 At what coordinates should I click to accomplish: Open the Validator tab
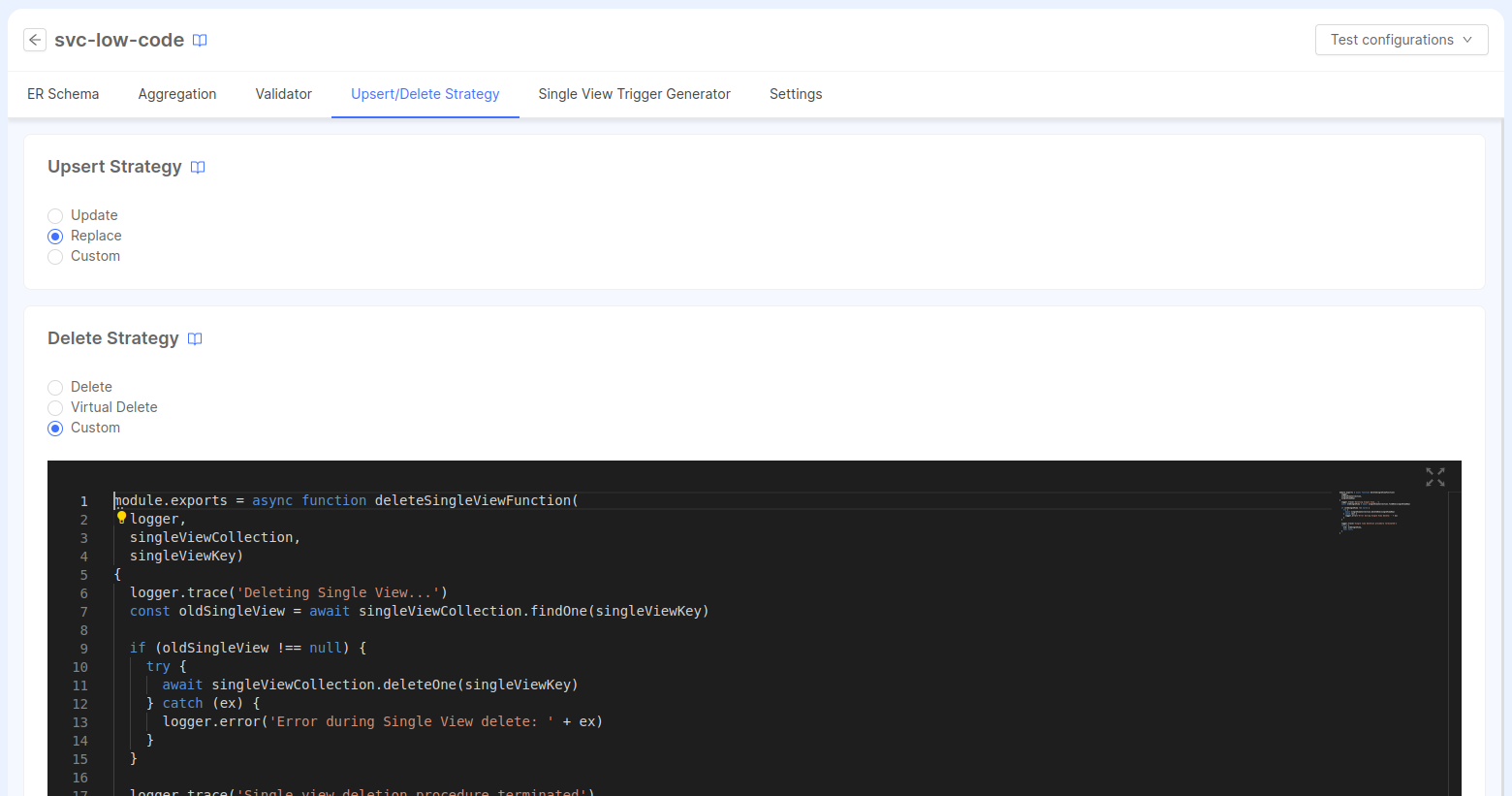(x=283, y=94)
